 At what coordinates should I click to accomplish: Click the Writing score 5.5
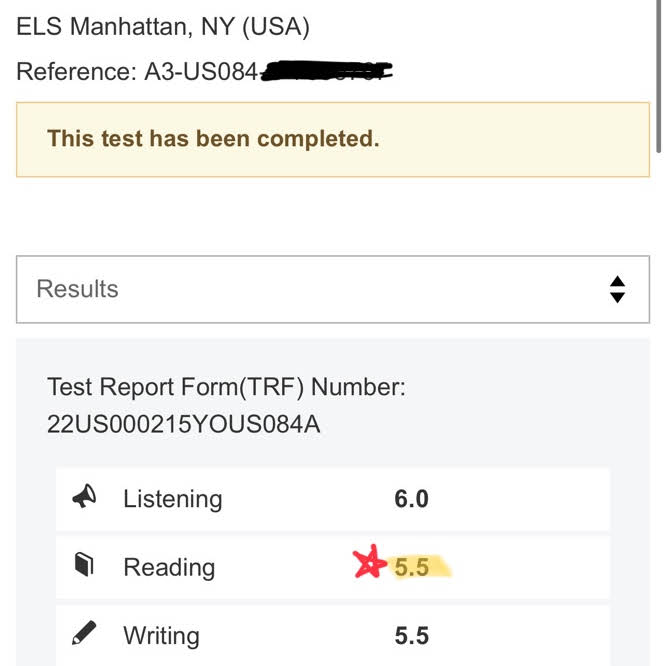(x=411, y=635)
